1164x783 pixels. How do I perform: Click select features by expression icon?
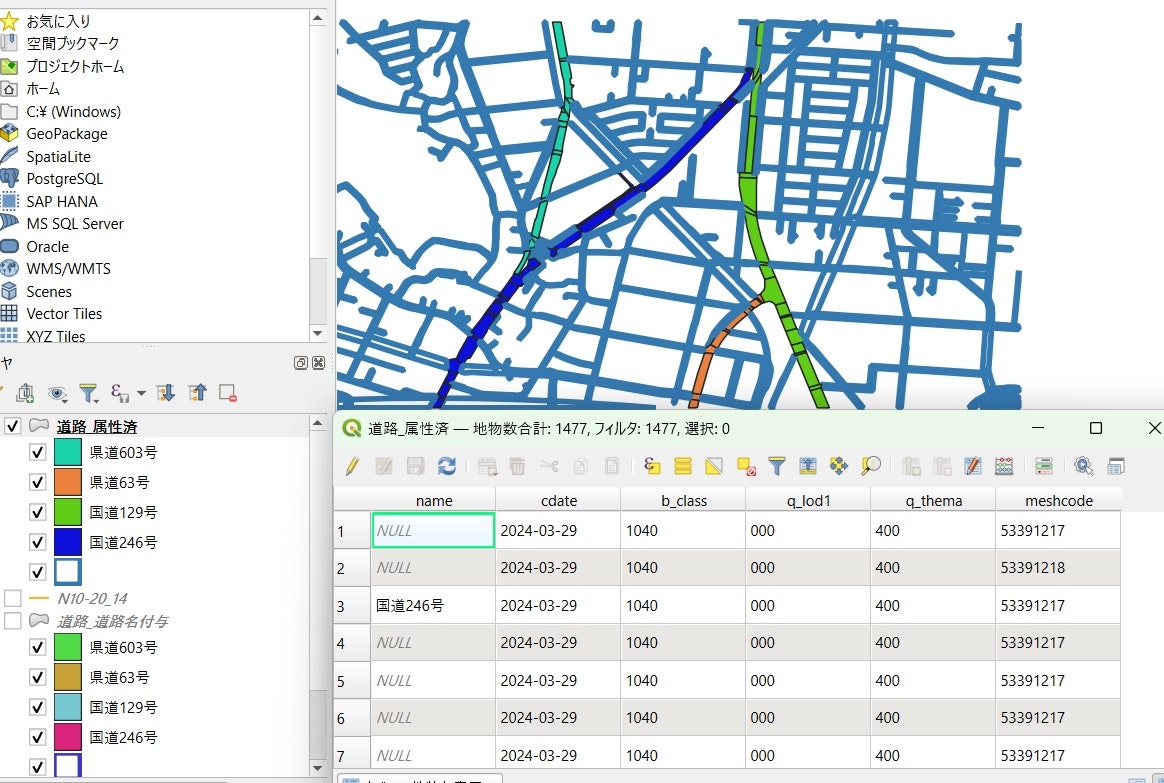(x=653, y=466)
